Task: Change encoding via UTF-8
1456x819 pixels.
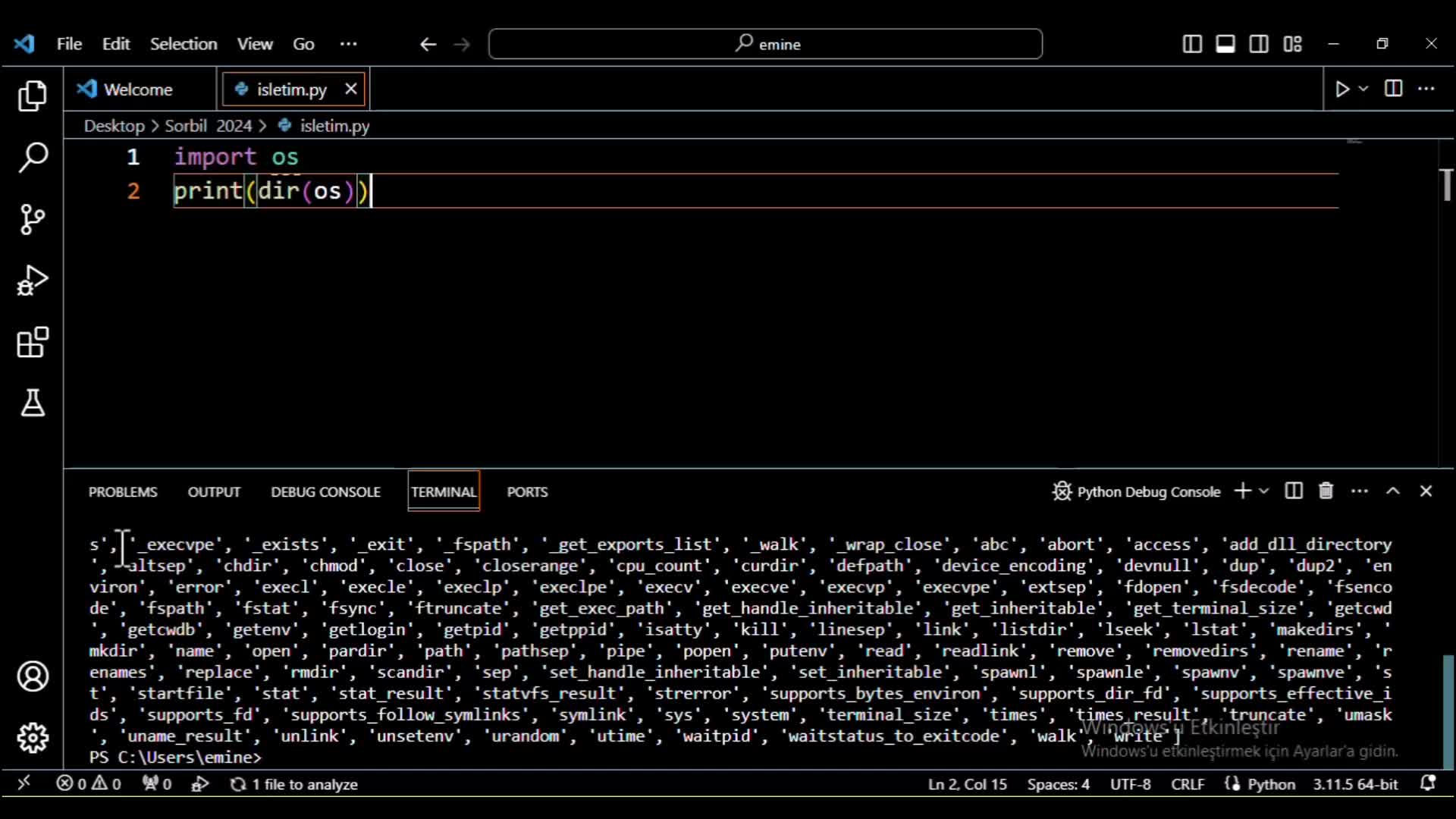Action: [1131, 784]
